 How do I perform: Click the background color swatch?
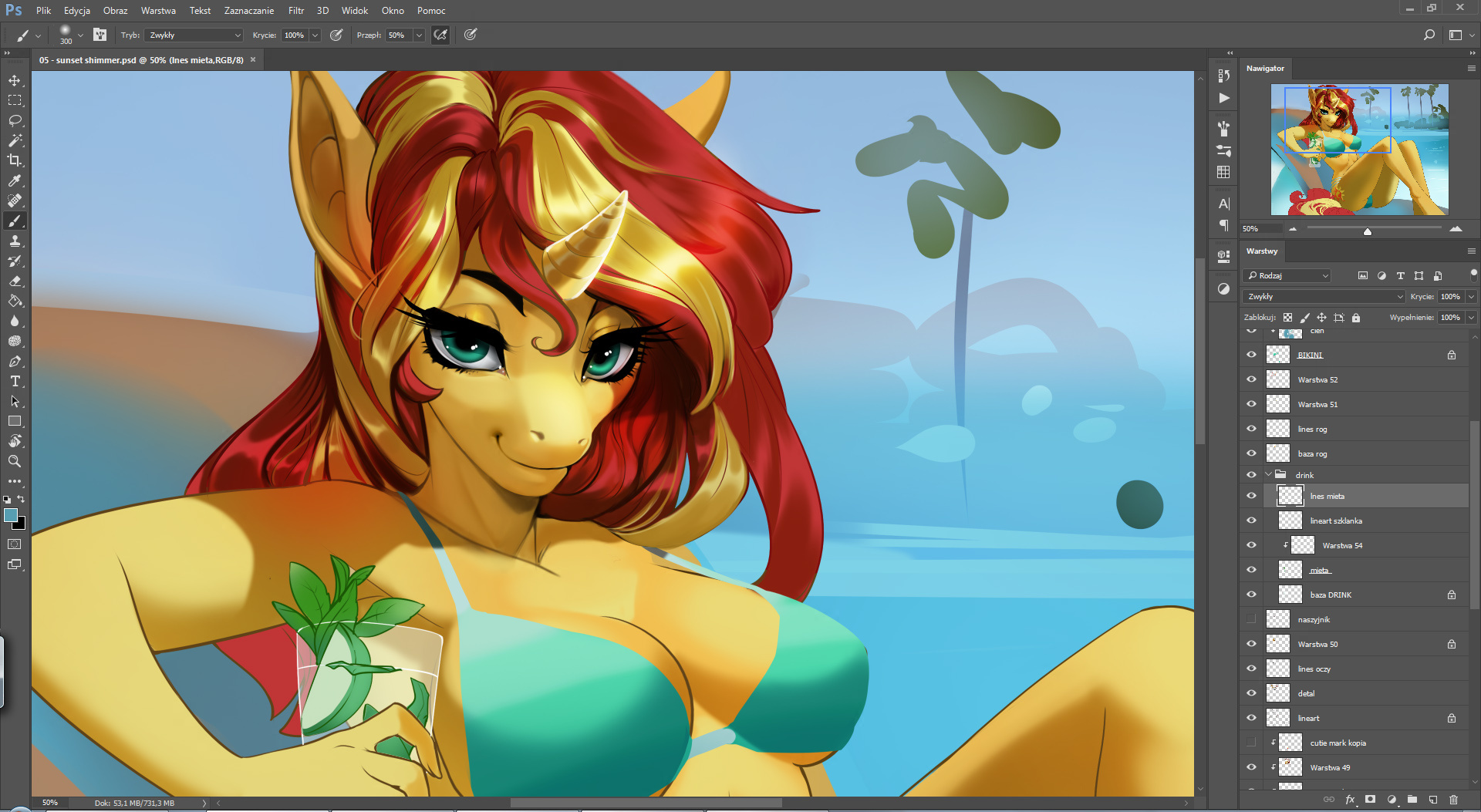point(20,524)
